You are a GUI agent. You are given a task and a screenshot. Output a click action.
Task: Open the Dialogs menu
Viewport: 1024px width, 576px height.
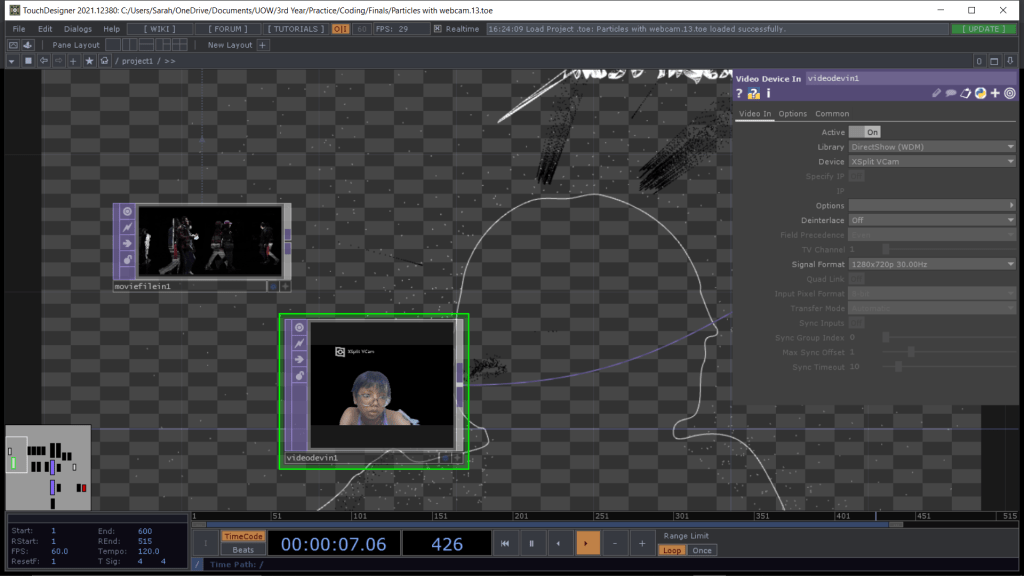pos(77,29)
